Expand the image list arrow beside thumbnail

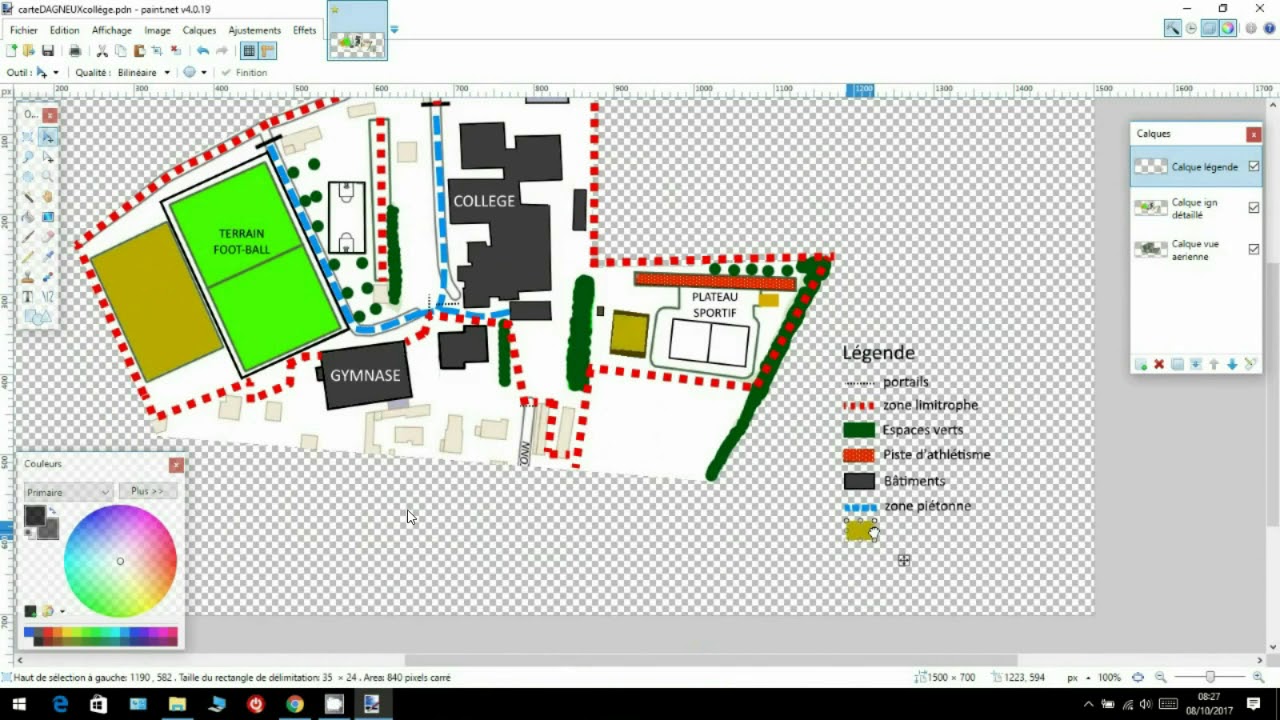(394, 30)
